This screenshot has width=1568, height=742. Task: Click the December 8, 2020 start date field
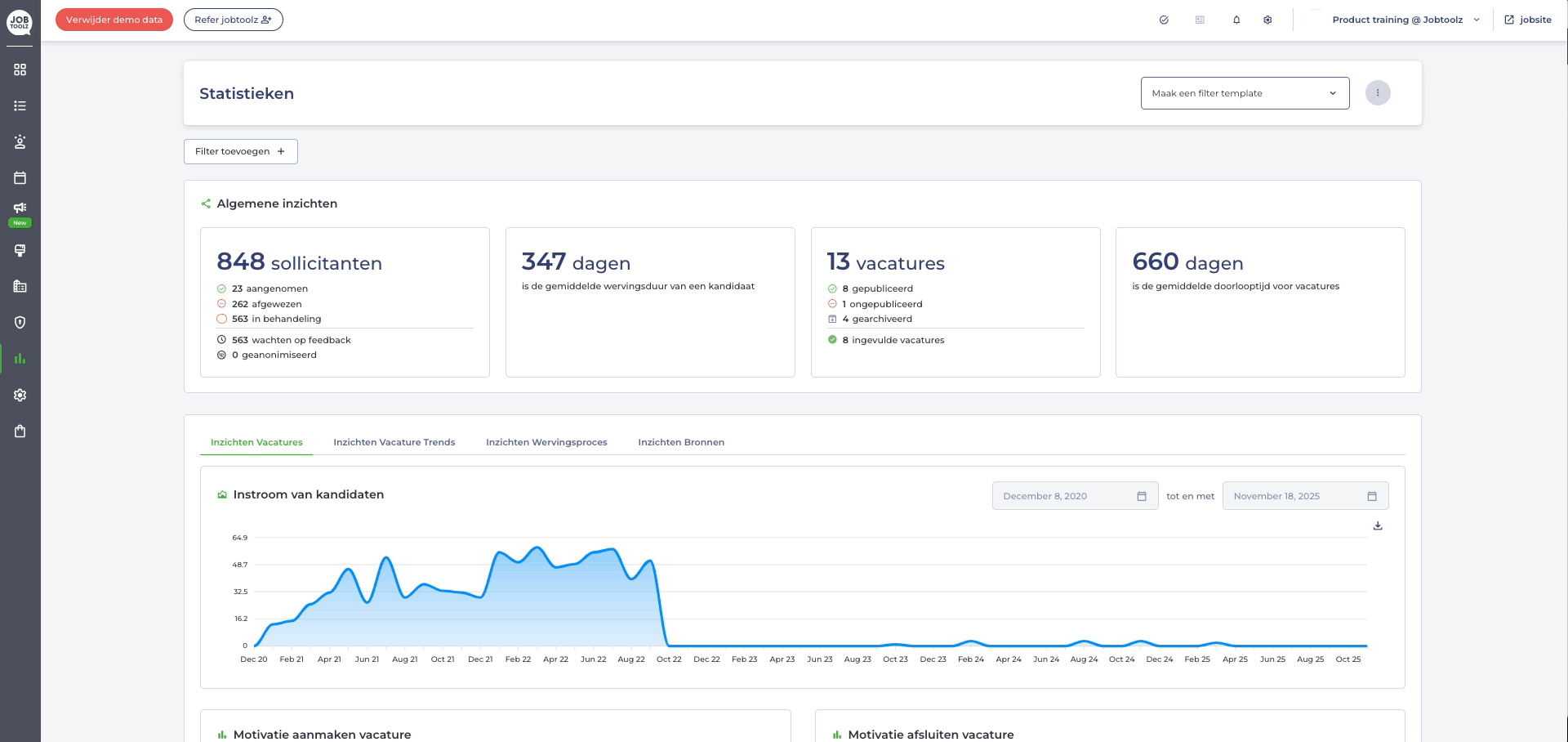tap(1074, 496)
